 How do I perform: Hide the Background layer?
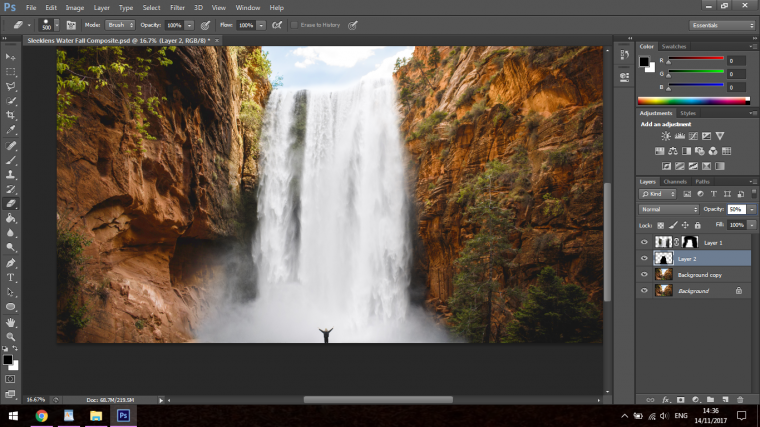(x=644, y=291)
